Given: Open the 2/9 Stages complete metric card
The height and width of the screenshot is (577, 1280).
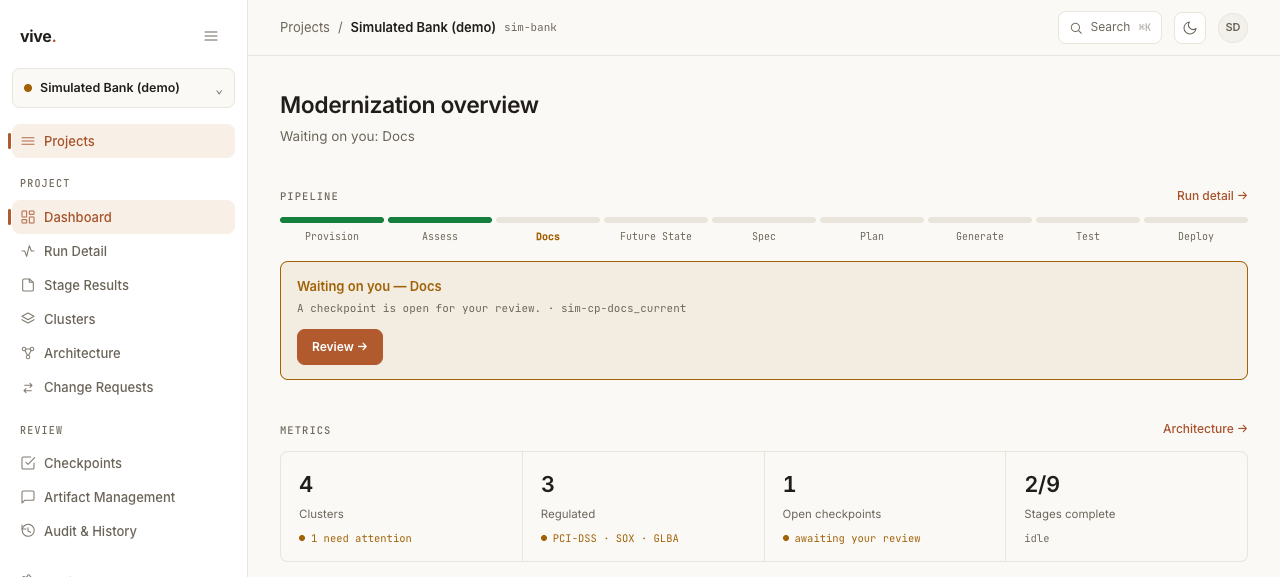Looking at the screenshot, I should (x=1126, y=507).
